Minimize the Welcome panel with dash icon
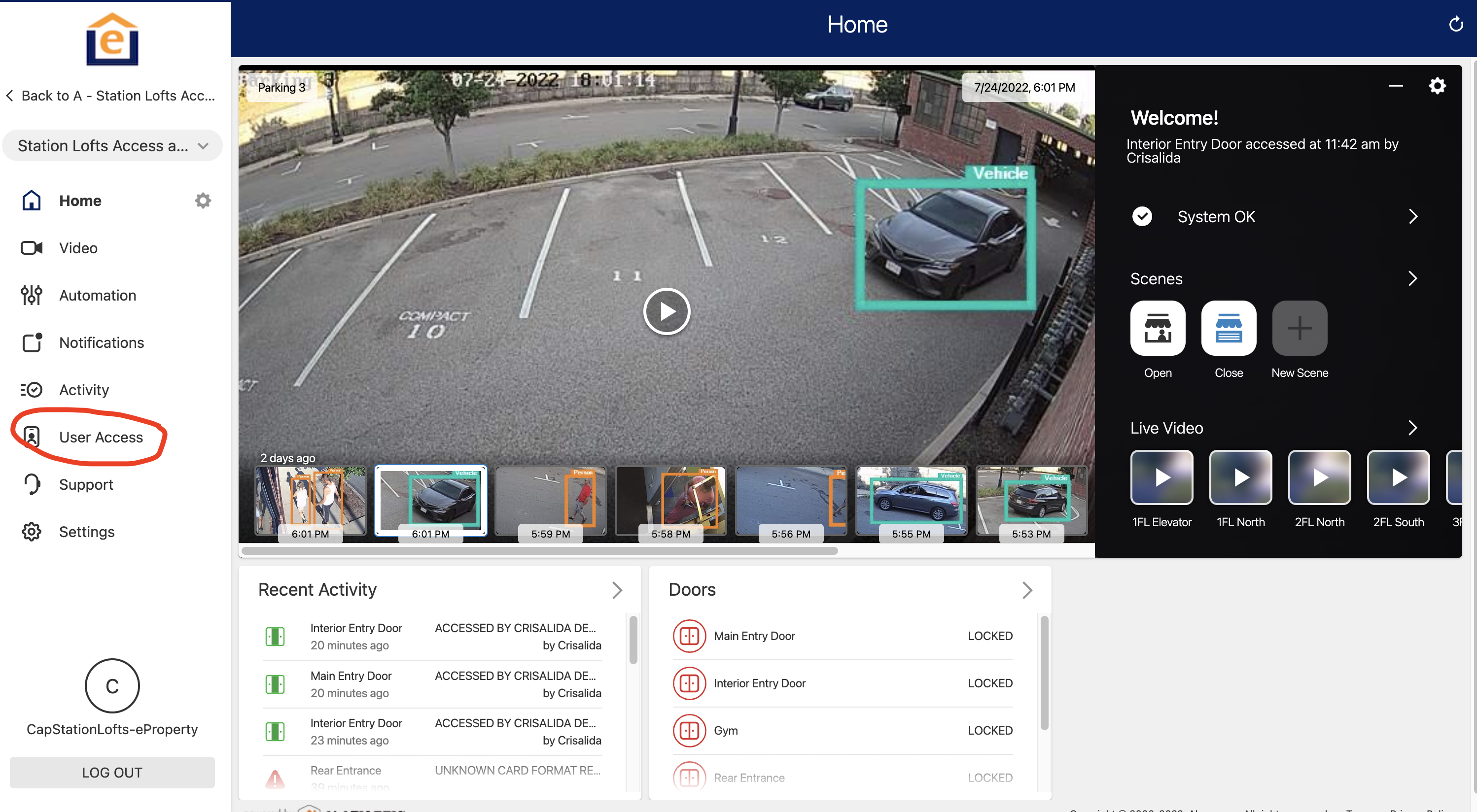The width and height of the screenshot is (1477, 812). coord(1395,87)
